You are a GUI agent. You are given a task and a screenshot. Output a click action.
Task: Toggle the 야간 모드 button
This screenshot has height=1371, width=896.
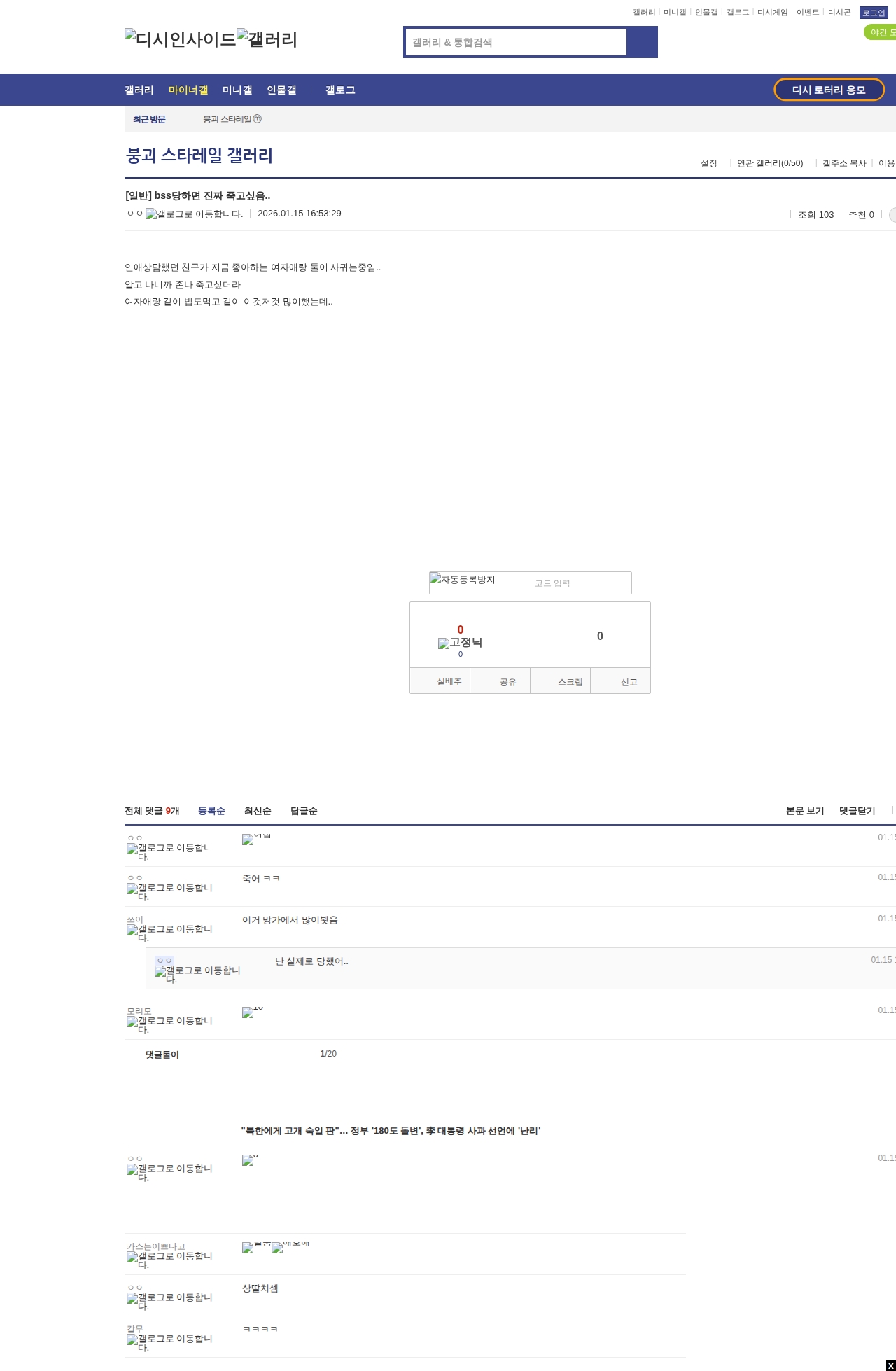click(x=881, y=32)
